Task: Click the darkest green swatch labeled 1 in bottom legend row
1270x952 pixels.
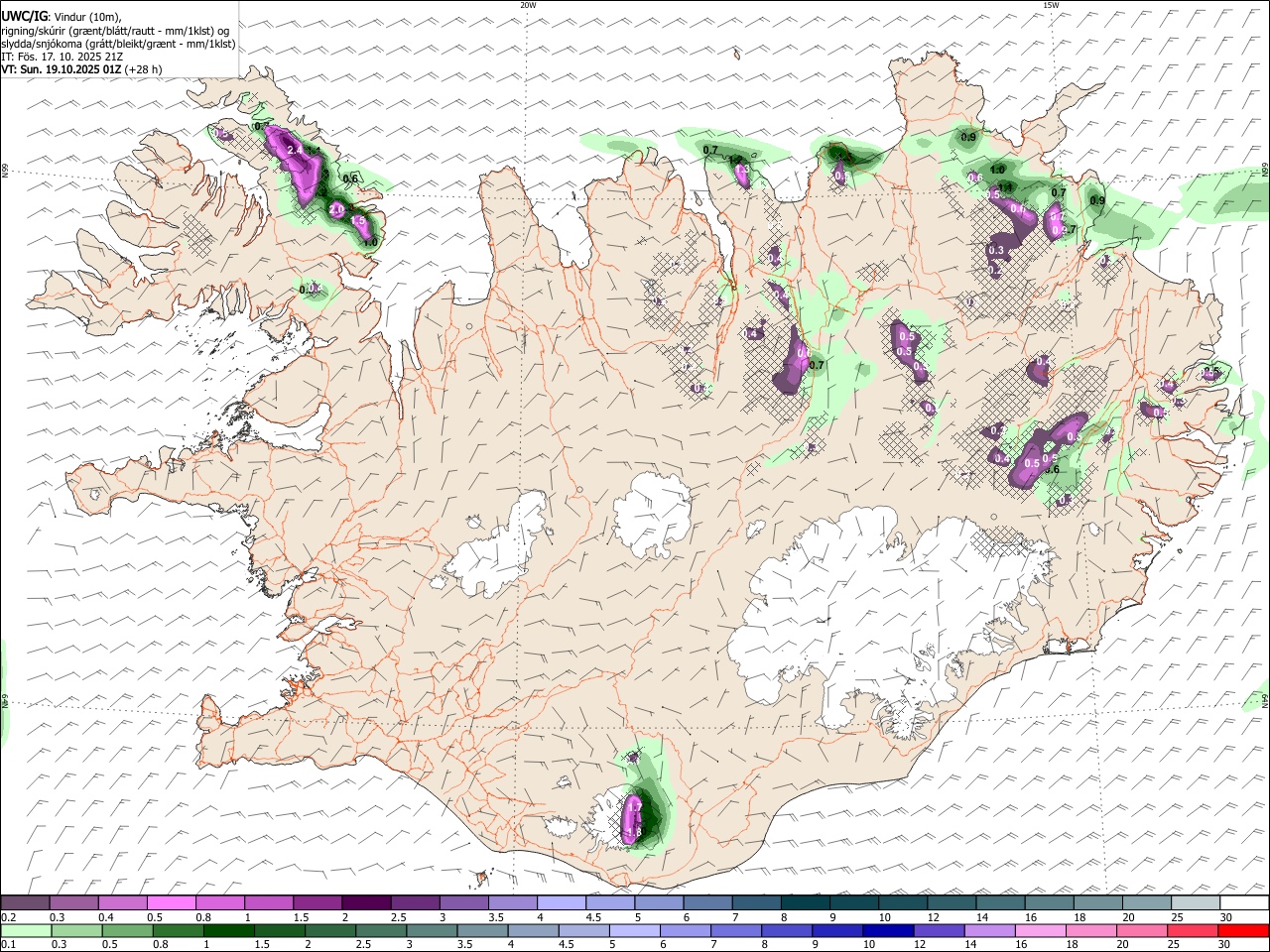Action: tap(229, 931)
